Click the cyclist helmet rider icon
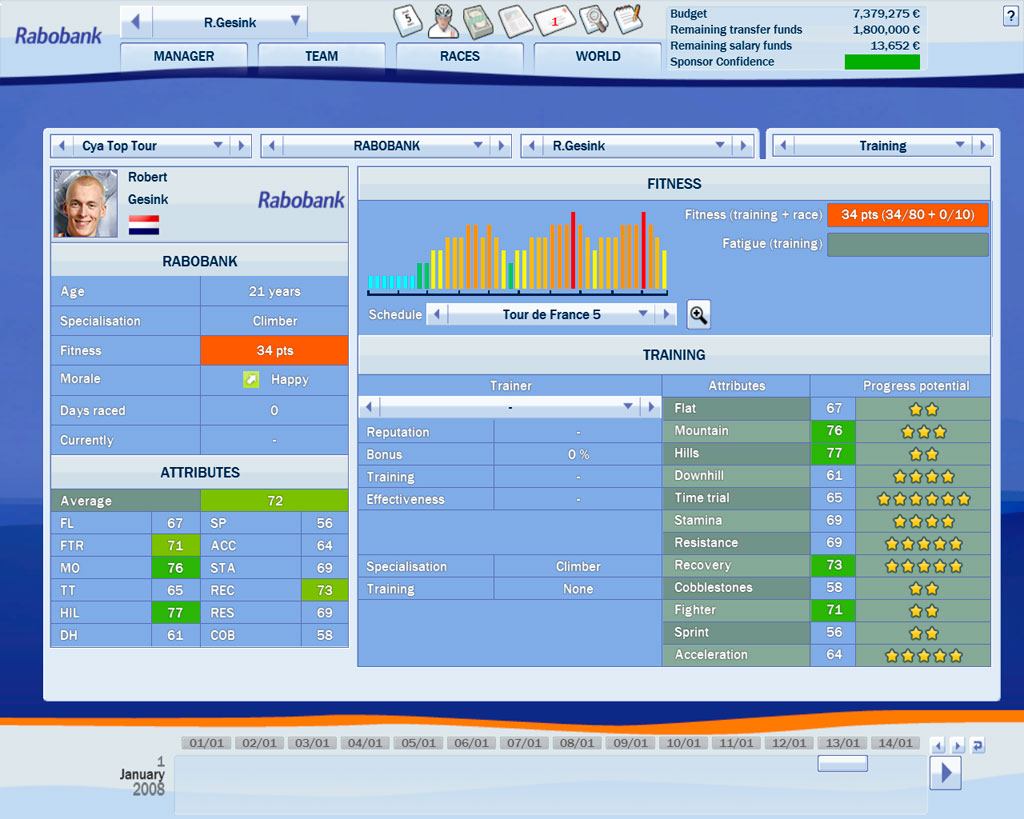Image resolution: width=1024 pixels, height=819 pixels. click(445, 18)
